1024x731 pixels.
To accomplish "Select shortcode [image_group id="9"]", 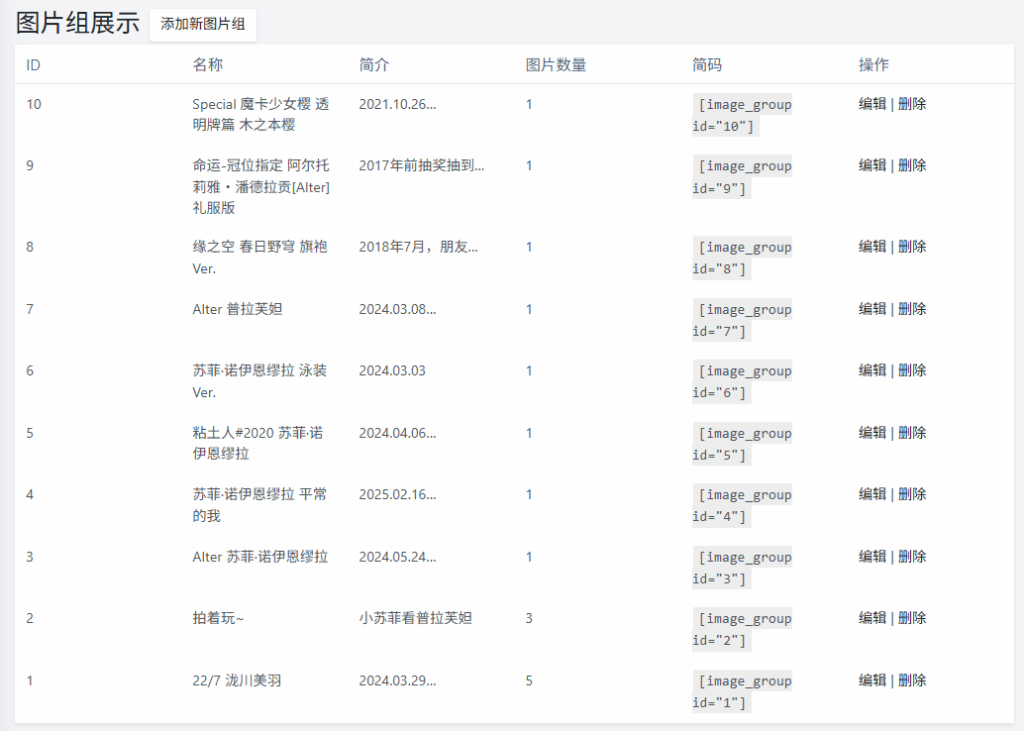I will (743, 177).
